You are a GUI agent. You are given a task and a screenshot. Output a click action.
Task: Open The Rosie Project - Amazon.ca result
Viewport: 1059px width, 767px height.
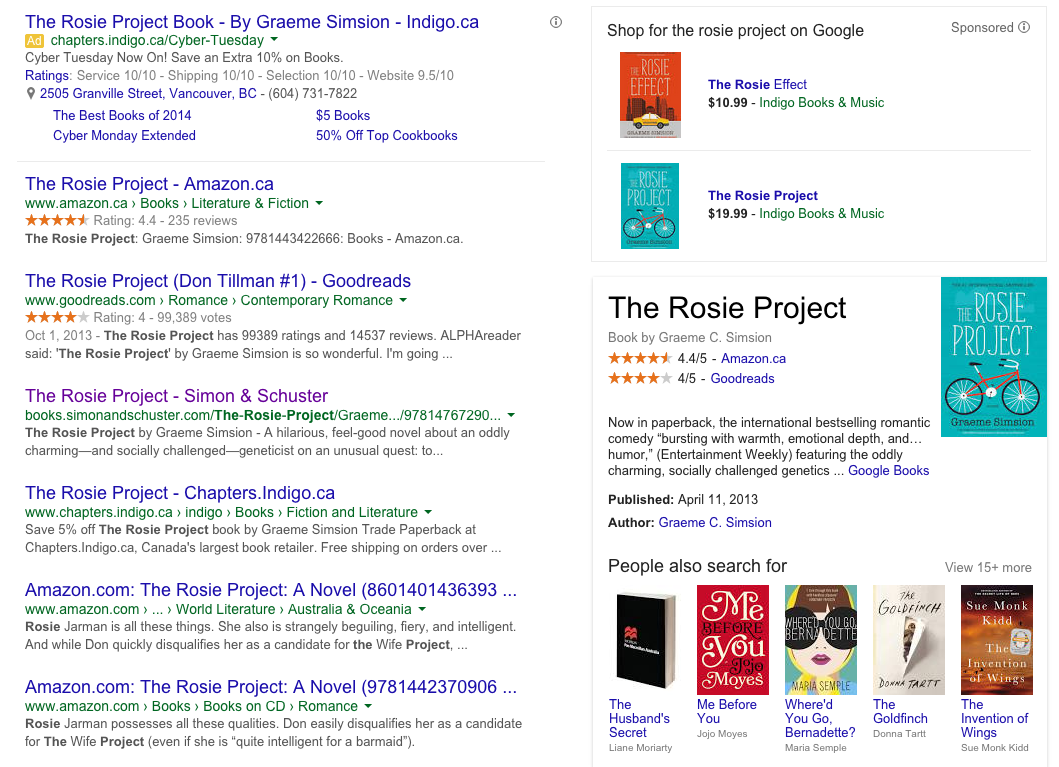(x=149, y=184)
